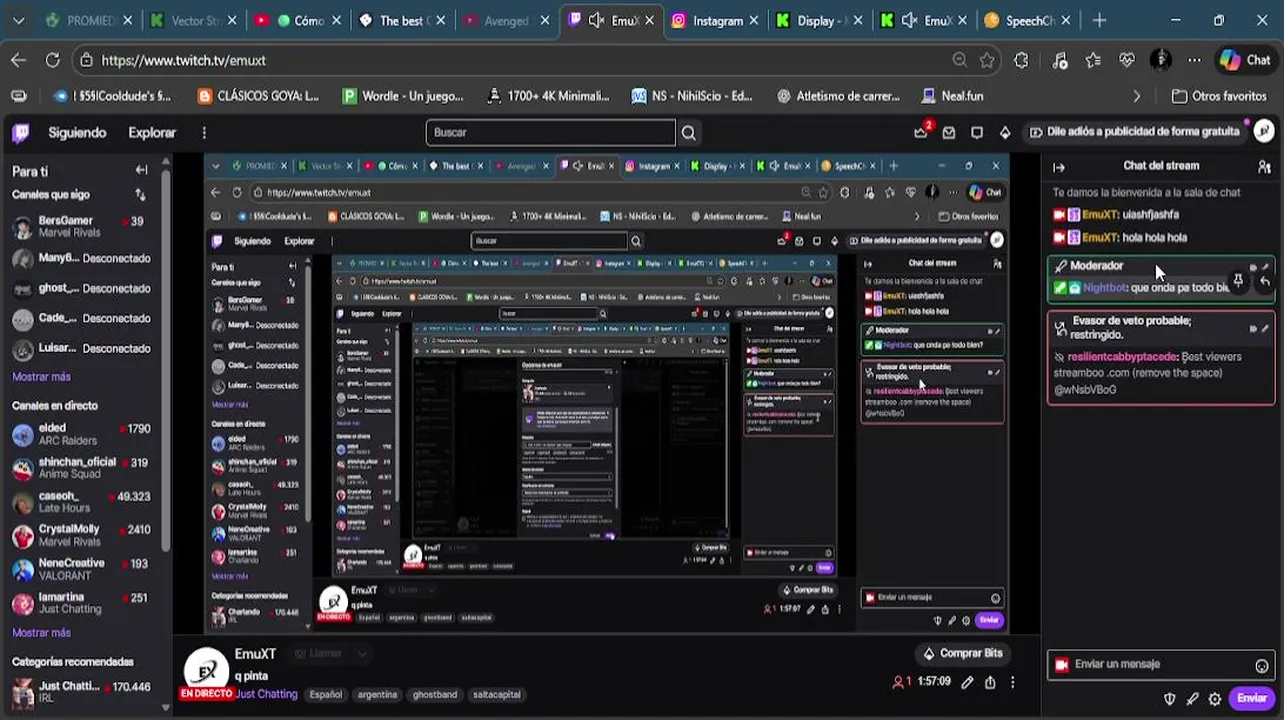Viewport: 1284px width, 720px height.
Task: Send message with Enviar button
Action: (x=1252, y=699)
